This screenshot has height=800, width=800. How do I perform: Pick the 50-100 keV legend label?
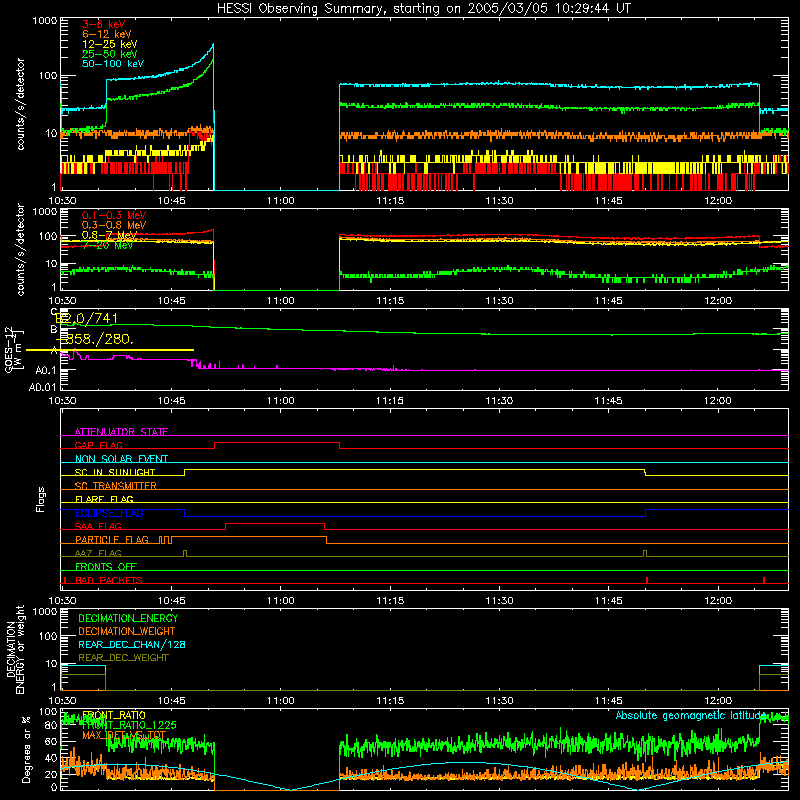tap(113, 64)
